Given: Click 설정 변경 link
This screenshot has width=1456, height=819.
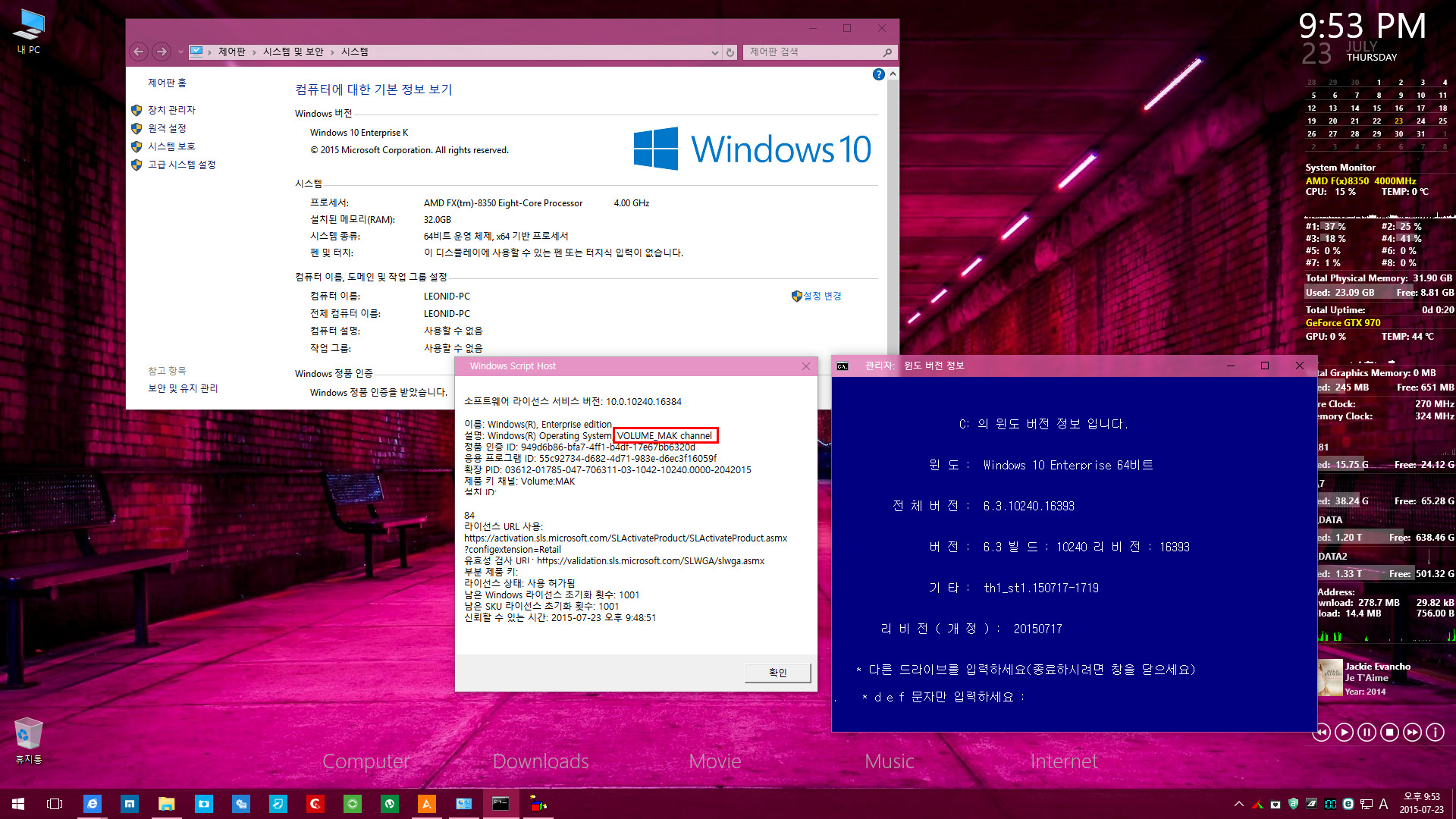Looking at the screenshot, I should tap(822, 296).
